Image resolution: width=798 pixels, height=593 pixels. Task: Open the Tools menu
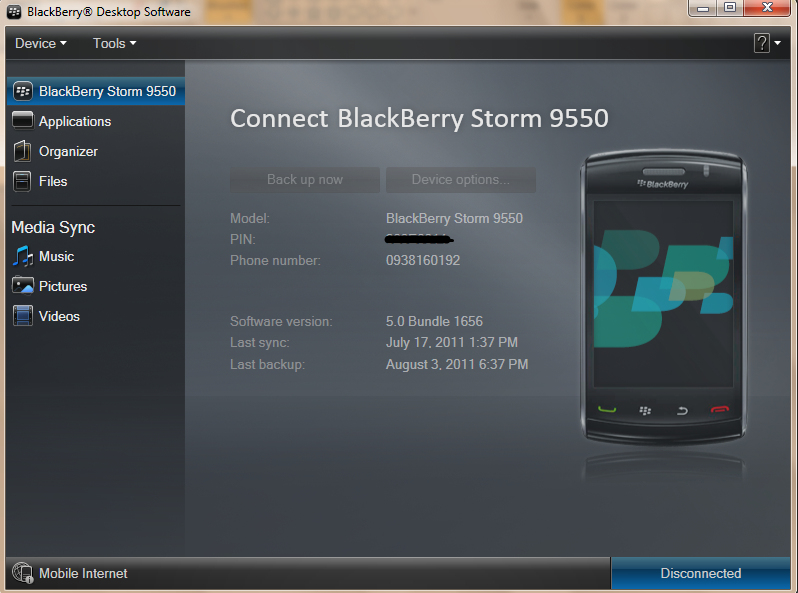click(115, 43)
